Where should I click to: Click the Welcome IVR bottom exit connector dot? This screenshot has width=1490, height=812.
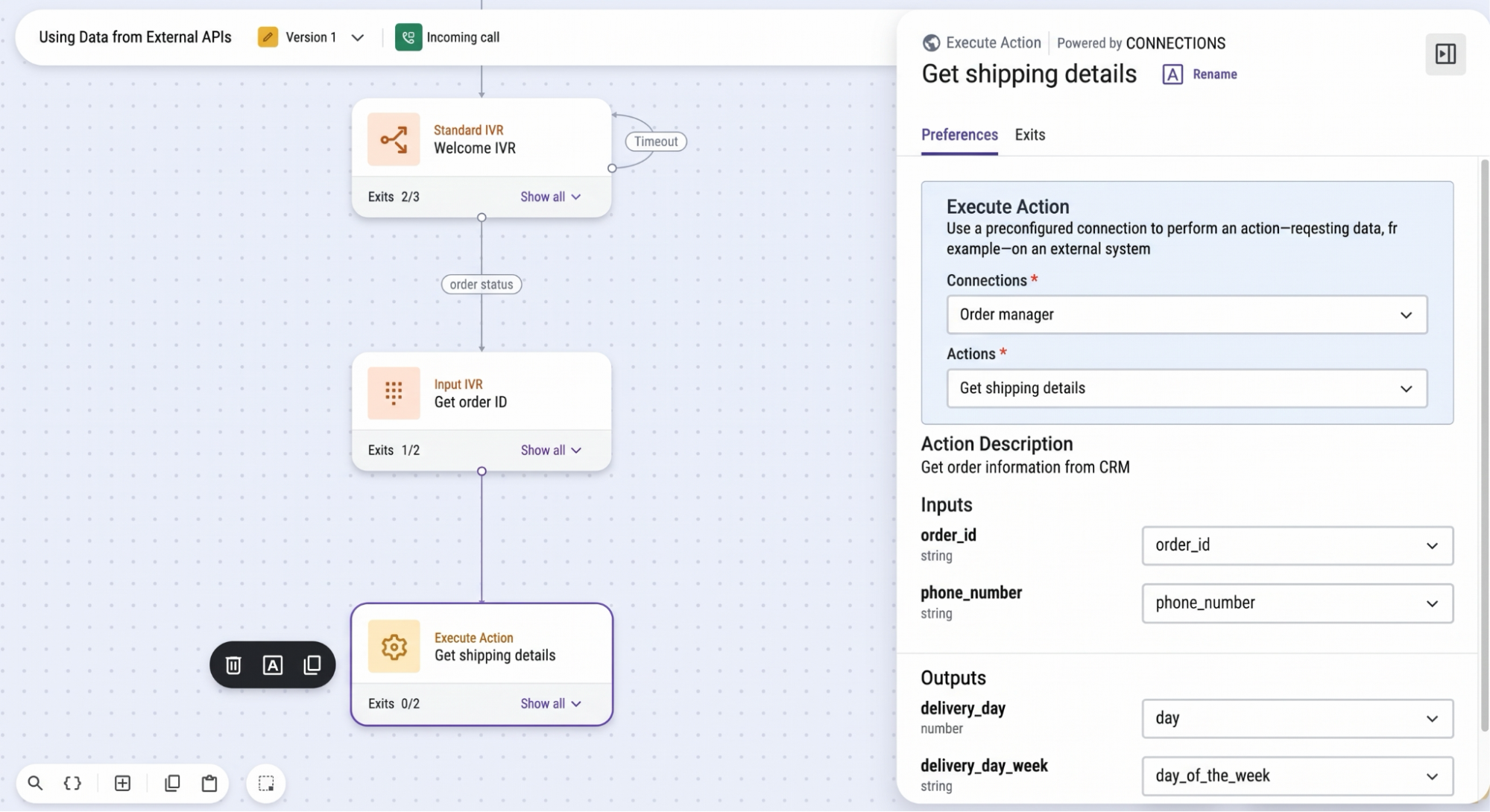pos(482,218)
